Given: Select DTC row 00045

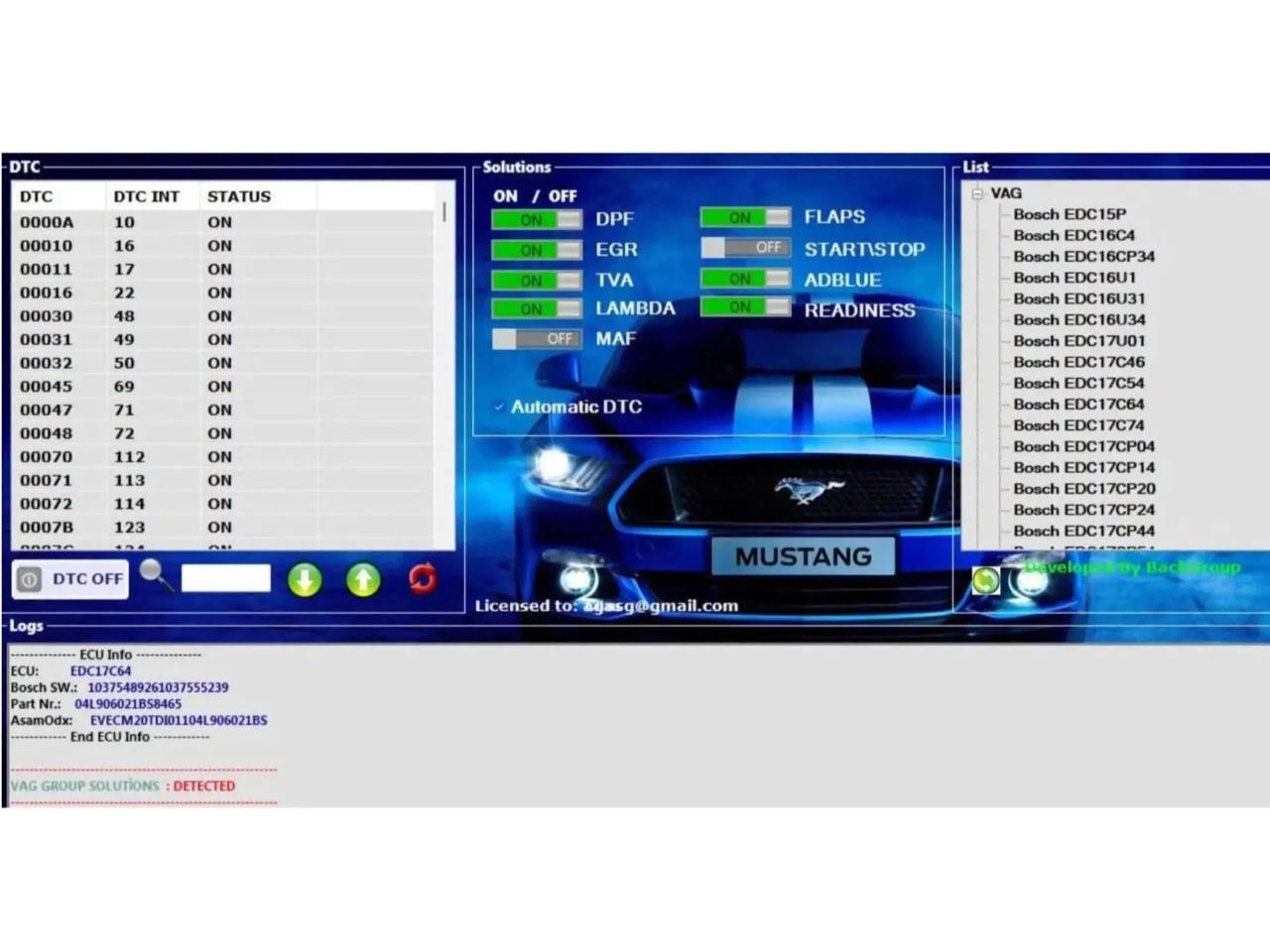Looking at the screenshot, I should [224, 387].
